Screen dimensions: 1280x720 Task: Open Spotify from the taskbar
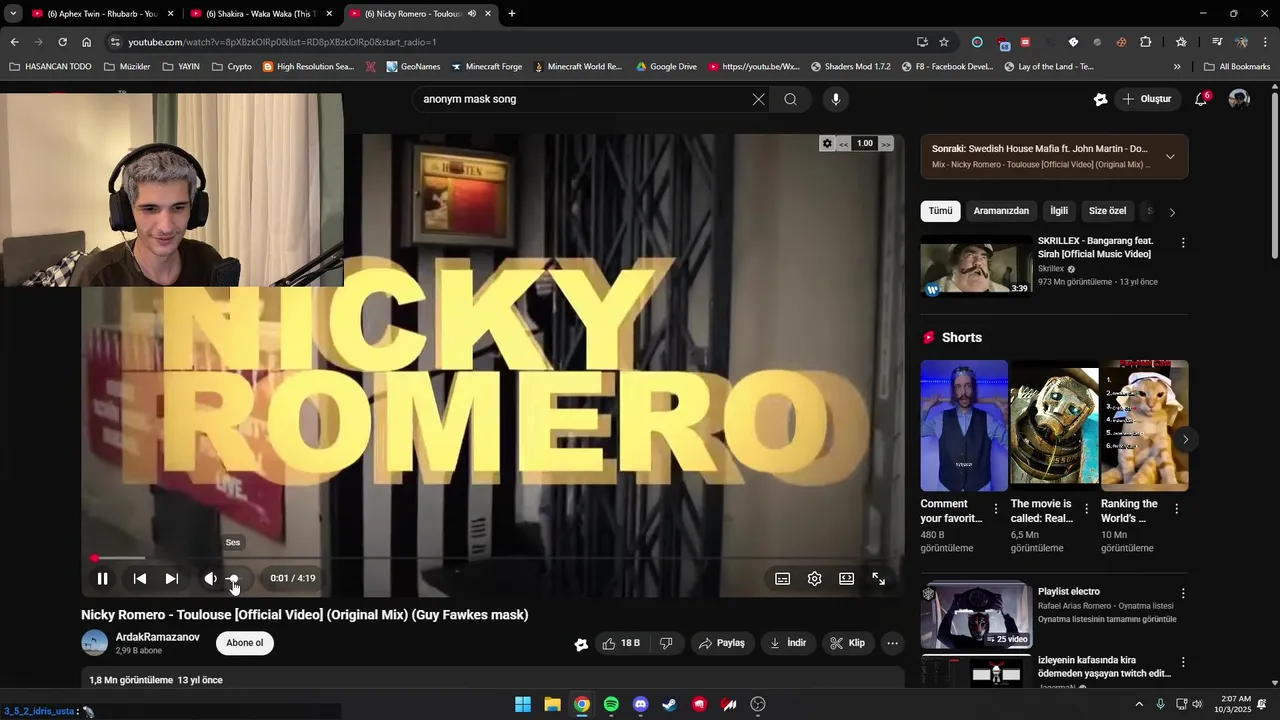pyautogui.click(x=611, y=705)
